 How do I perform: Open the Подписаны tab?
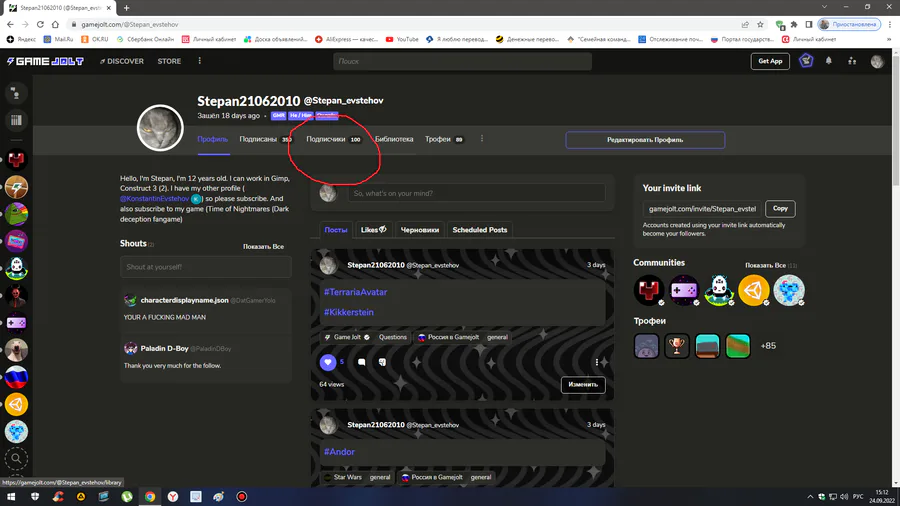pos(265,139)
